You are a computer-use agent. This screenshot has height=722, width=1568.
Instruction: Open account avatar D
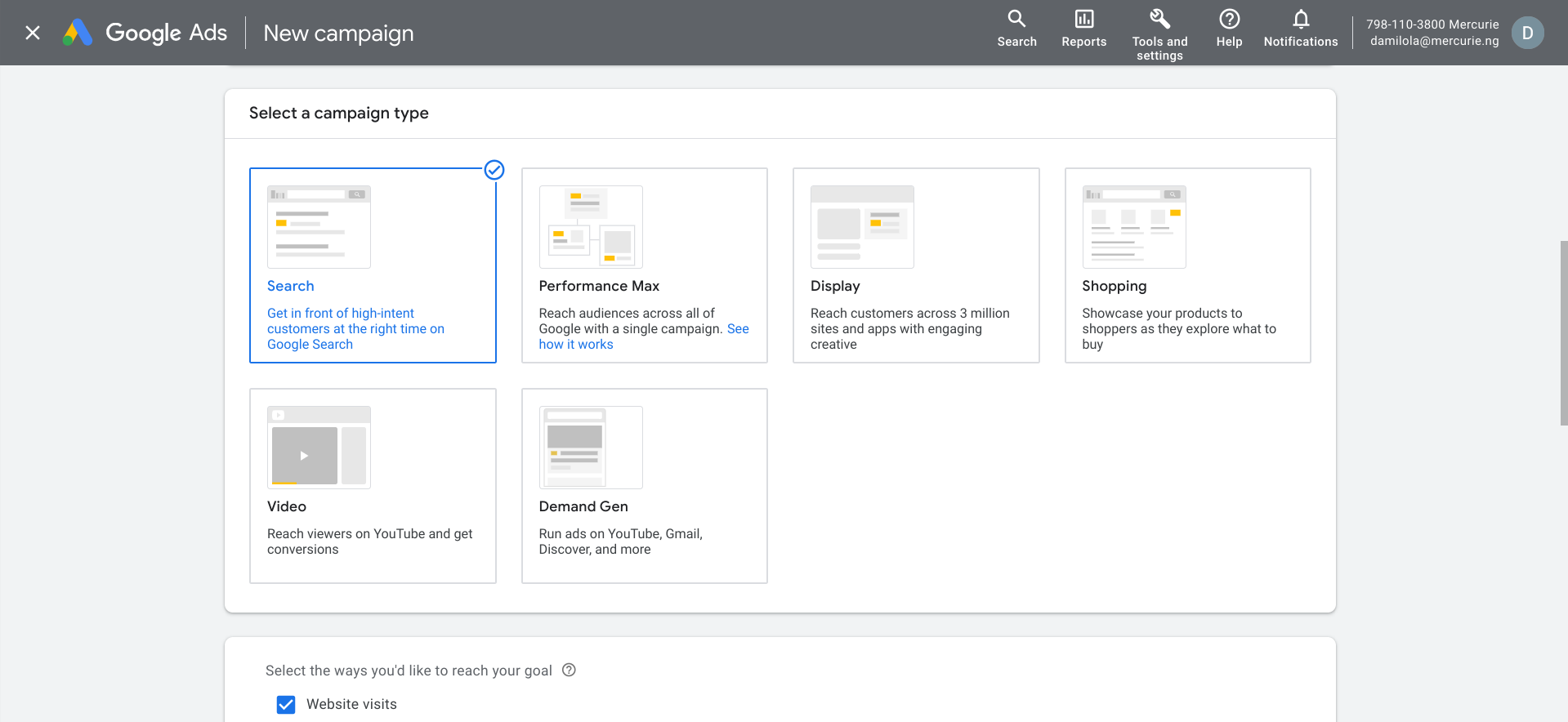coord(1527,33)
